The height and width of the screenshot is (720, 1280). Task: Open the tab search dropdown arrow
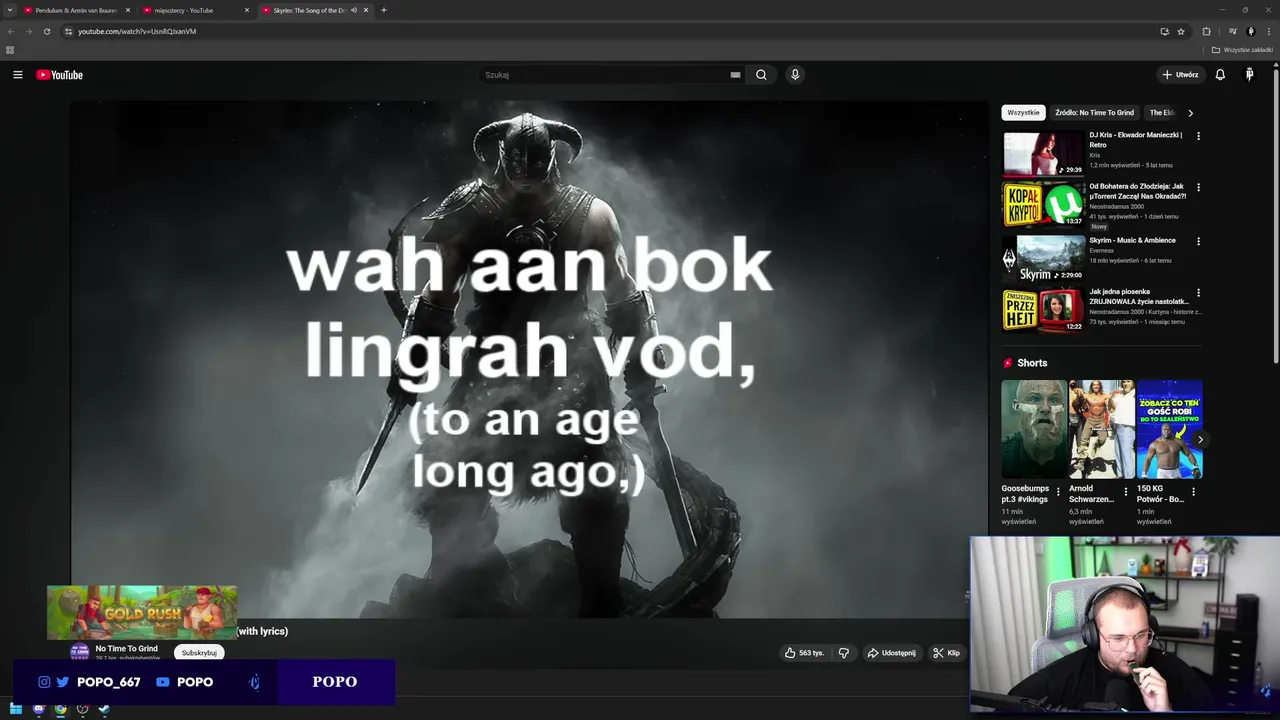(x=10, y=10)
